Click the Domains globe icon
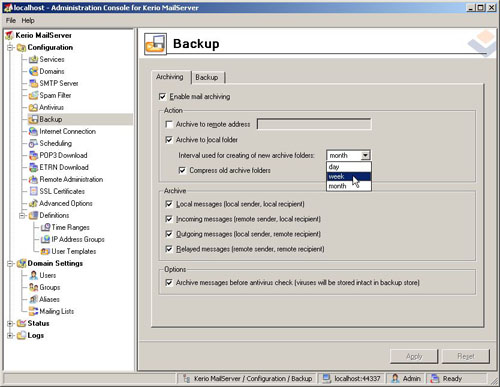The width and height of the screenshot is (500, 387). click(33, 71)
